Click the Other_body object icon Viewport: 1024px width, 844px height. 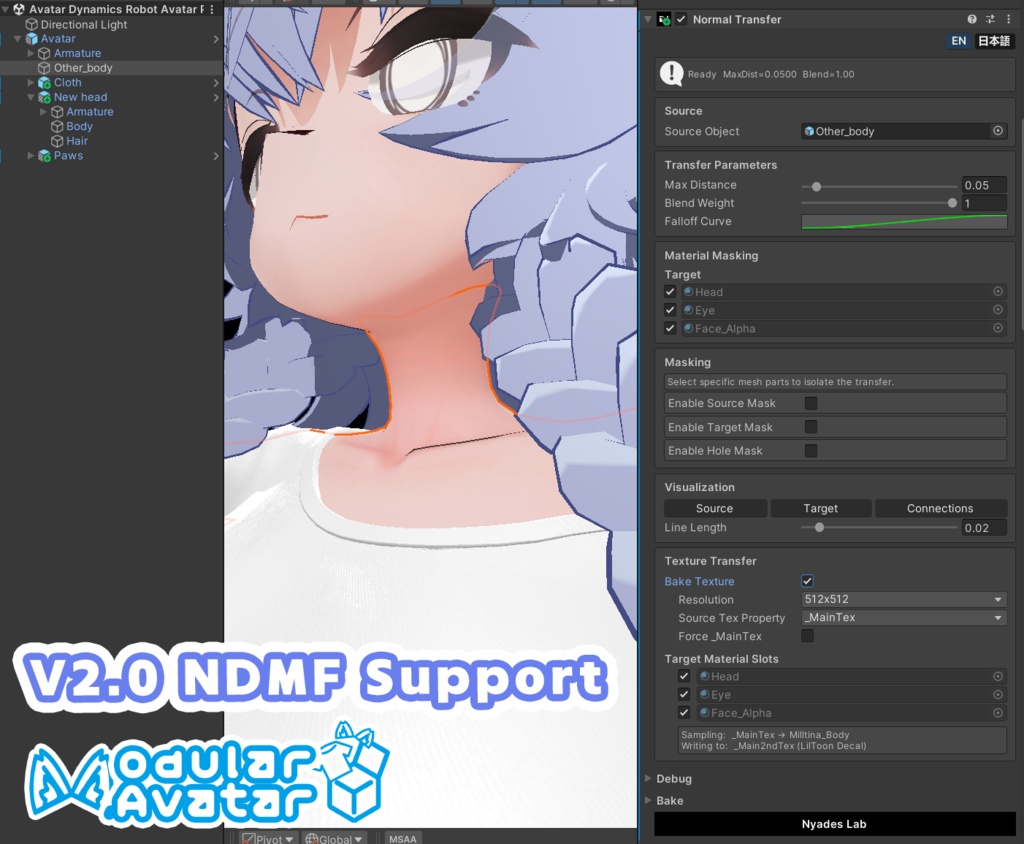(44, 68)
